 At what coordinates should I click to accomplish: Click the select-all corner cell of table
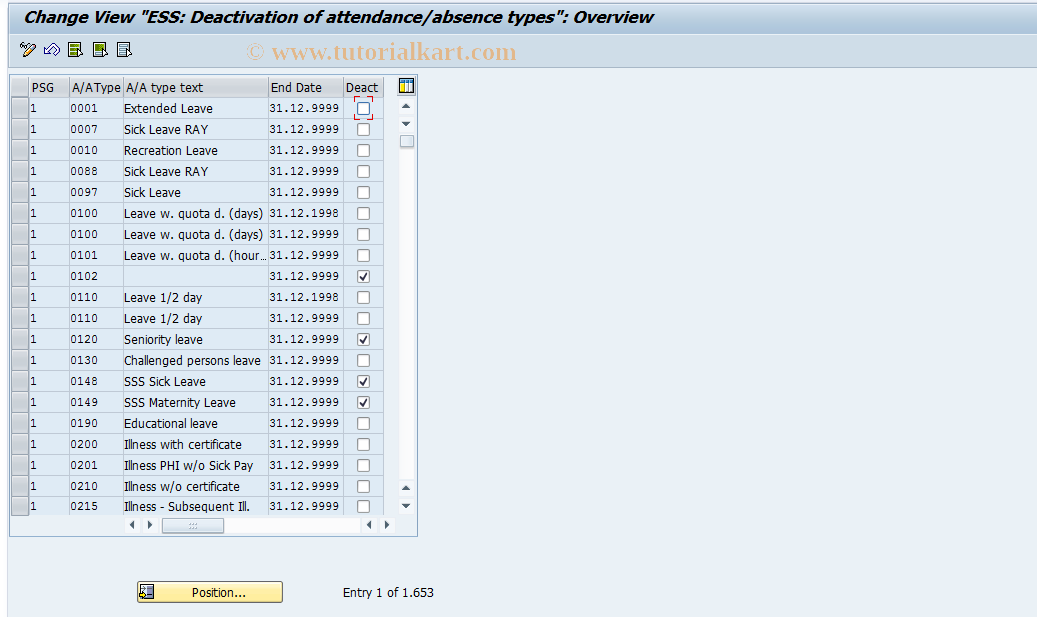pos(20,87)
